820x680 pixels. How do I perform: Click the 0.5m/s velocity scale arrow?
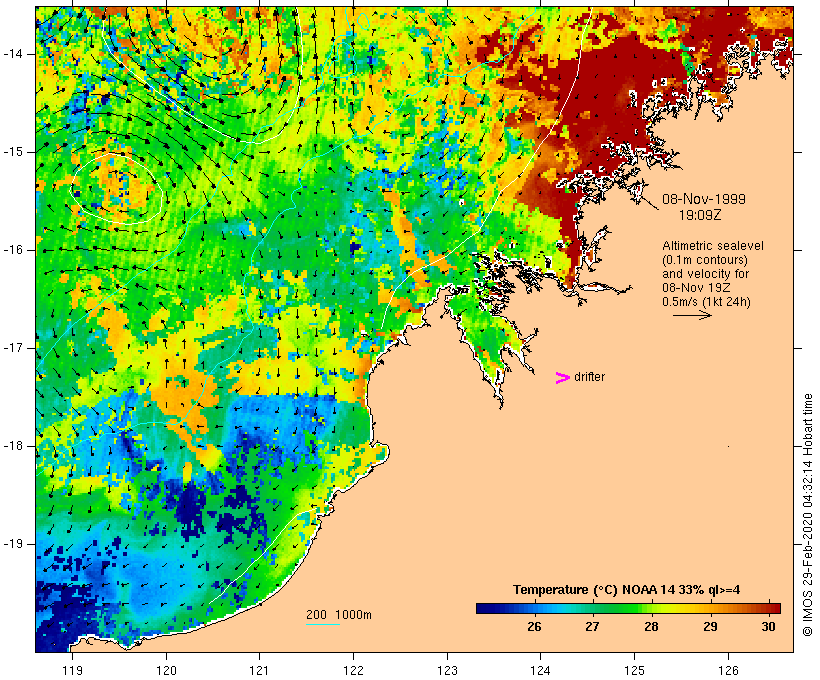point(692,315)
